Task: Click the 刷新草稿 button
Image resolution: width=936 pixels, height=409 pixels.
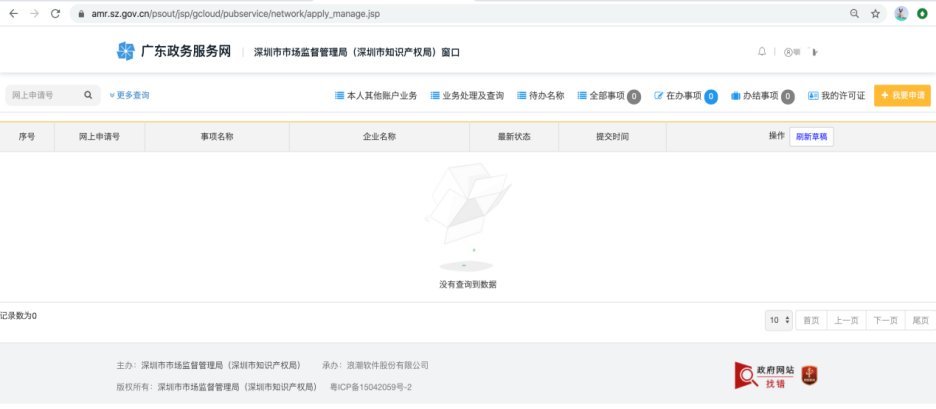Action: click(811, 136)
